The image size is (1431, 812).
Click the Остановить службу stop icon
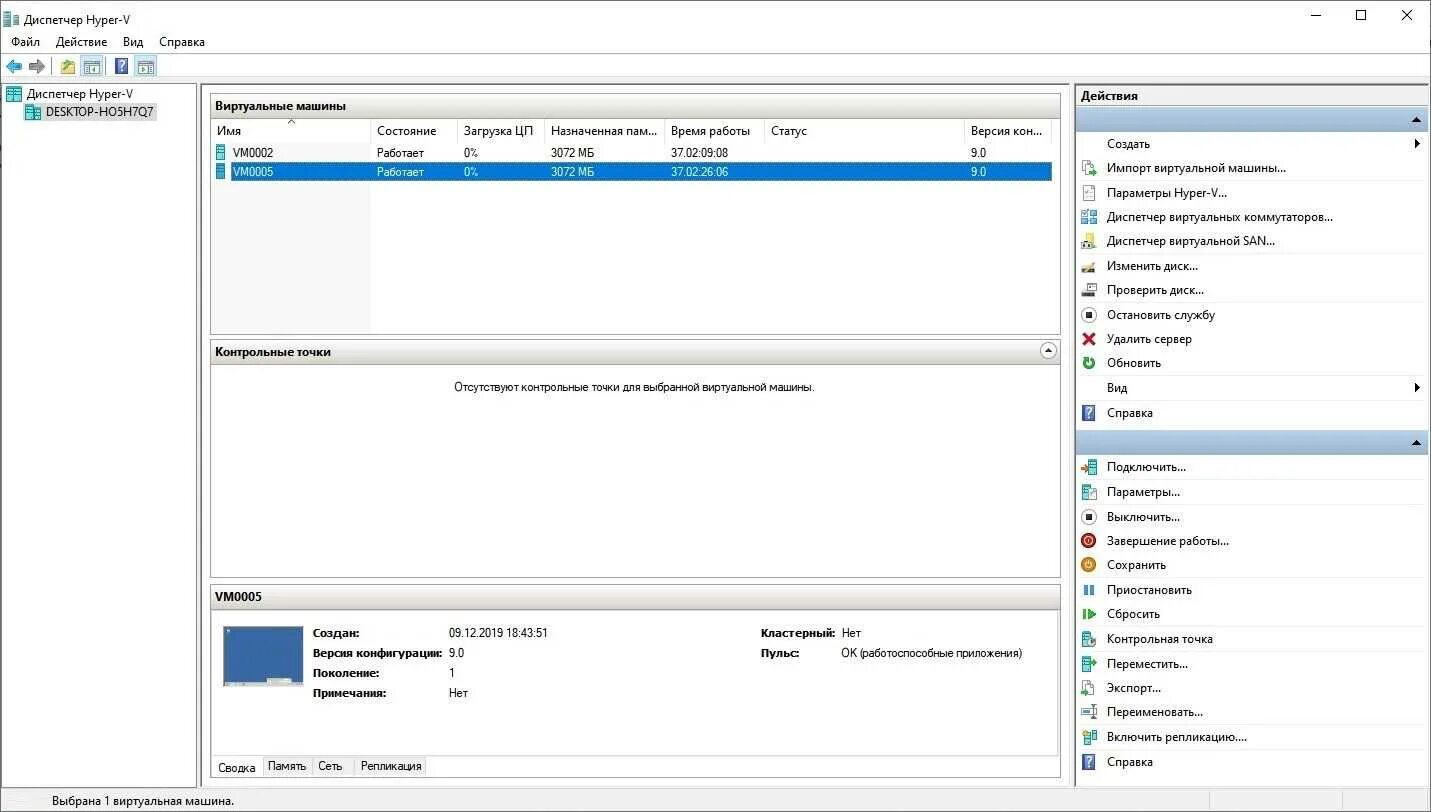pos(1089,315)
